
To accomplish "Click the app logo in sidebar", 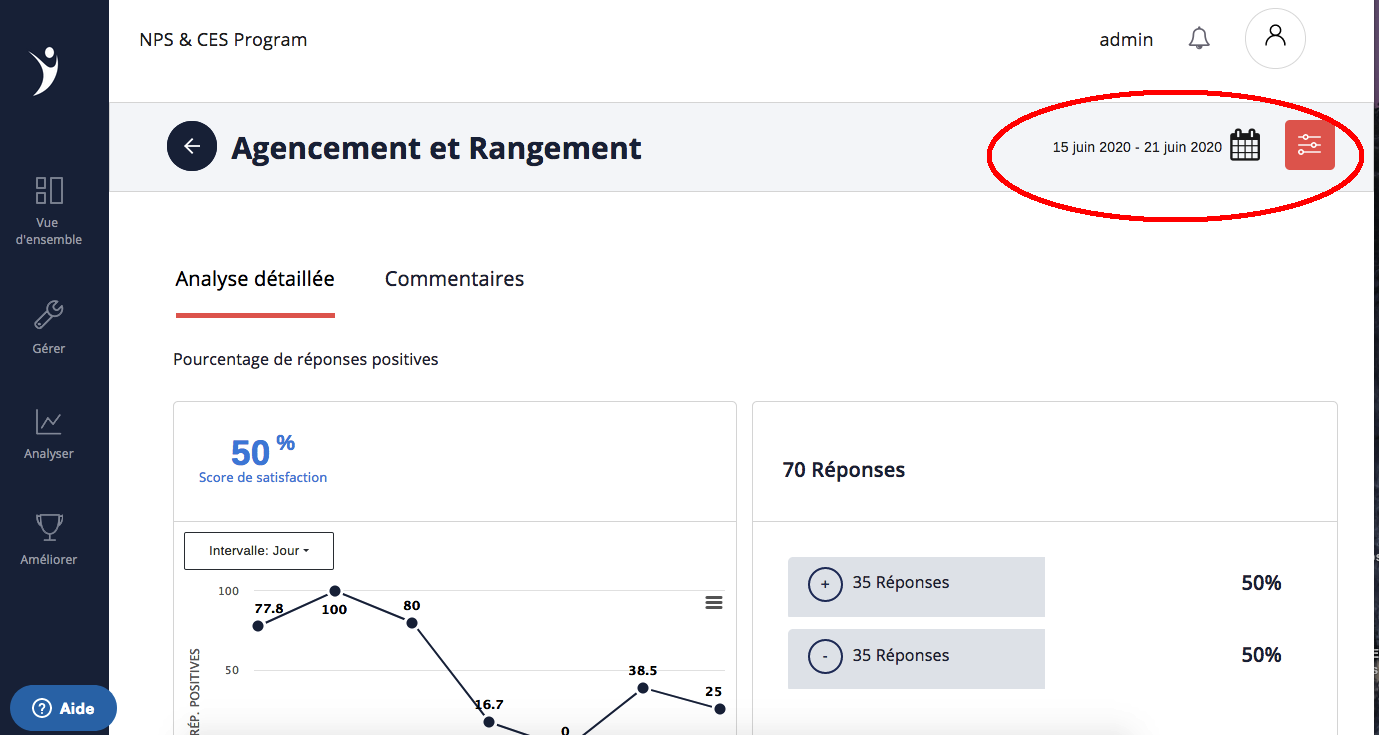I will (x=45, y=71).
